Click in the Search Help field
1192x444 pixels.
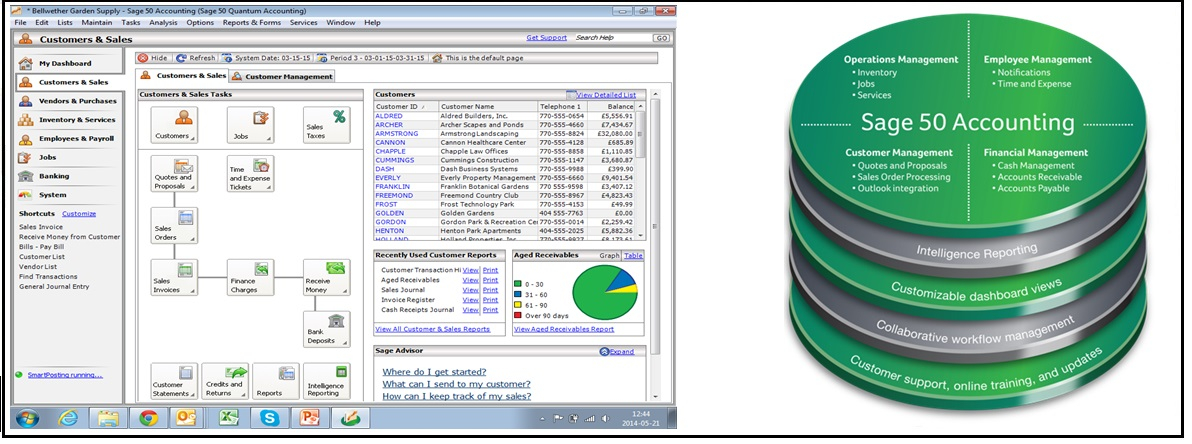[612, 38]
